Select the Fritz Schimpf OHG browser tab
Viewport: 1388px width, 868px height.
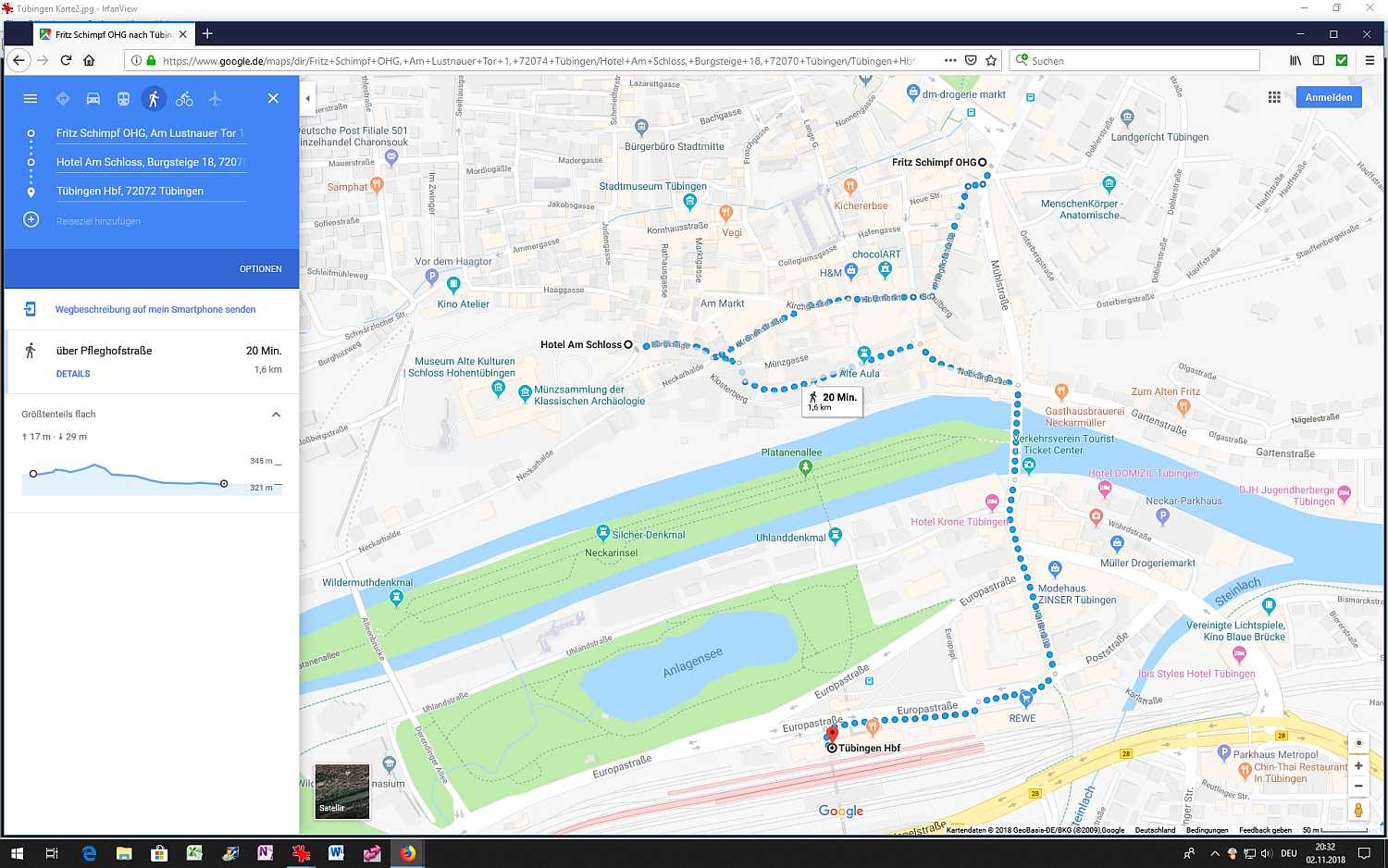[113, 34]
